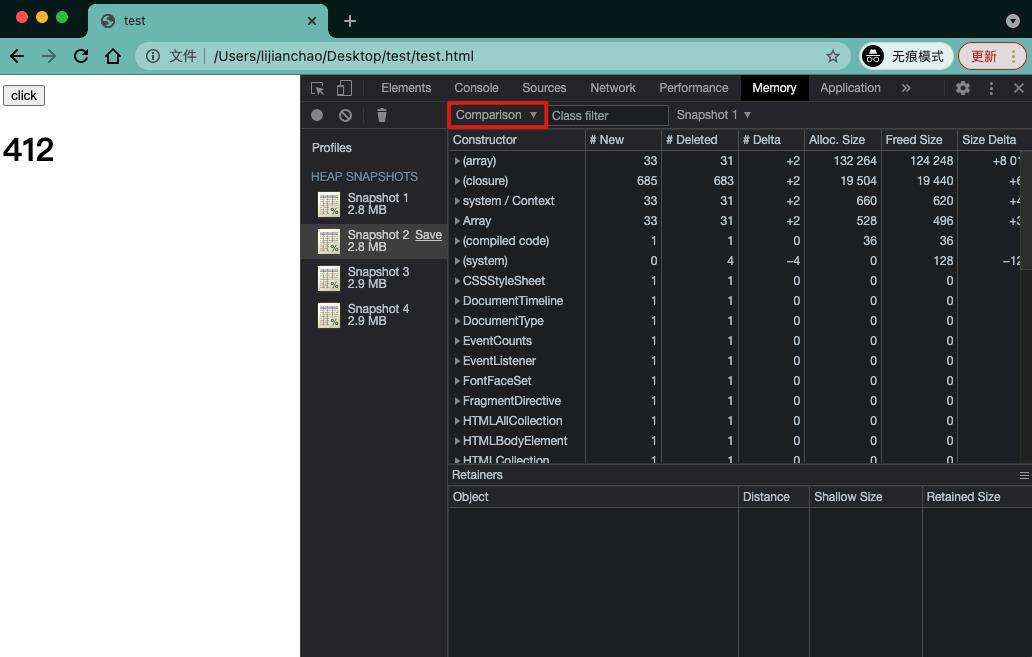Expand the FontFaceSet row
The height and width of the screenshot is (657, 1032).
pos(457,381)
